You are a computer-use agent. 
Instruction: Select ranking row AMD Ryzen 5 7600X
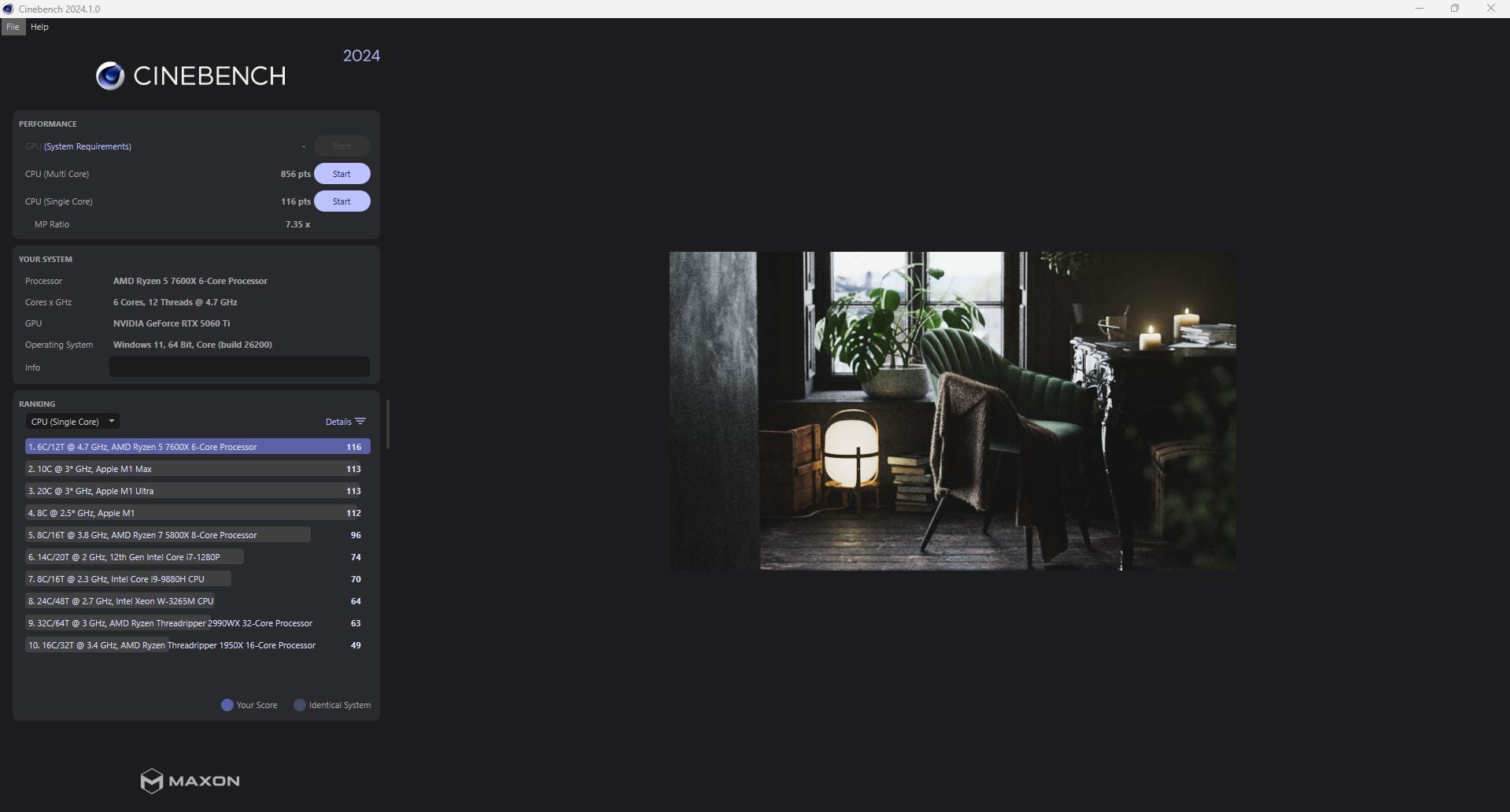pos(198,447)
